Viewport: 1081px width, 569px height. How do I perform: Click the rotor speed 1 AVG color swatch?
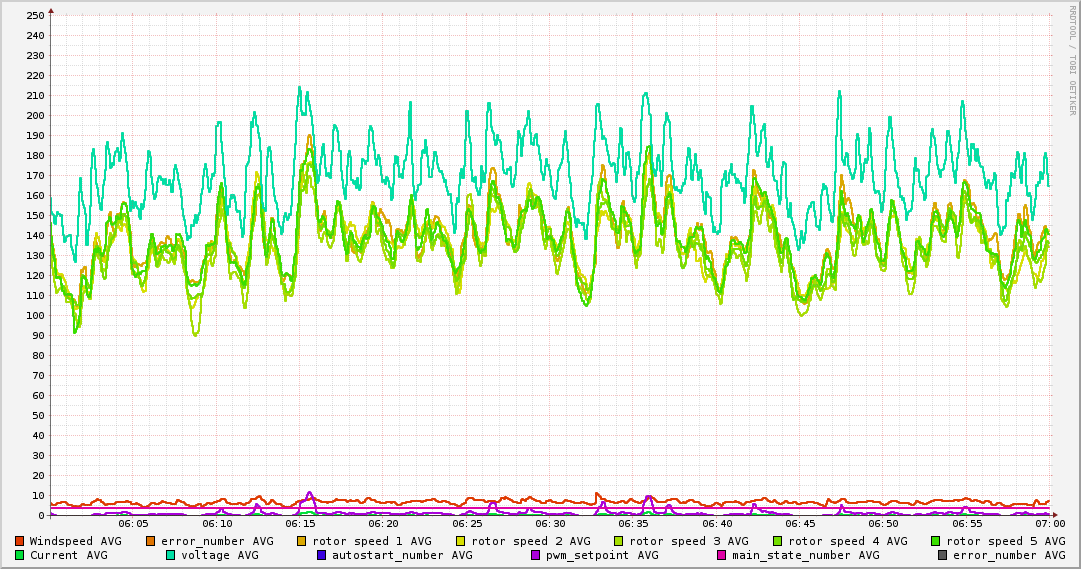point(302,541)
